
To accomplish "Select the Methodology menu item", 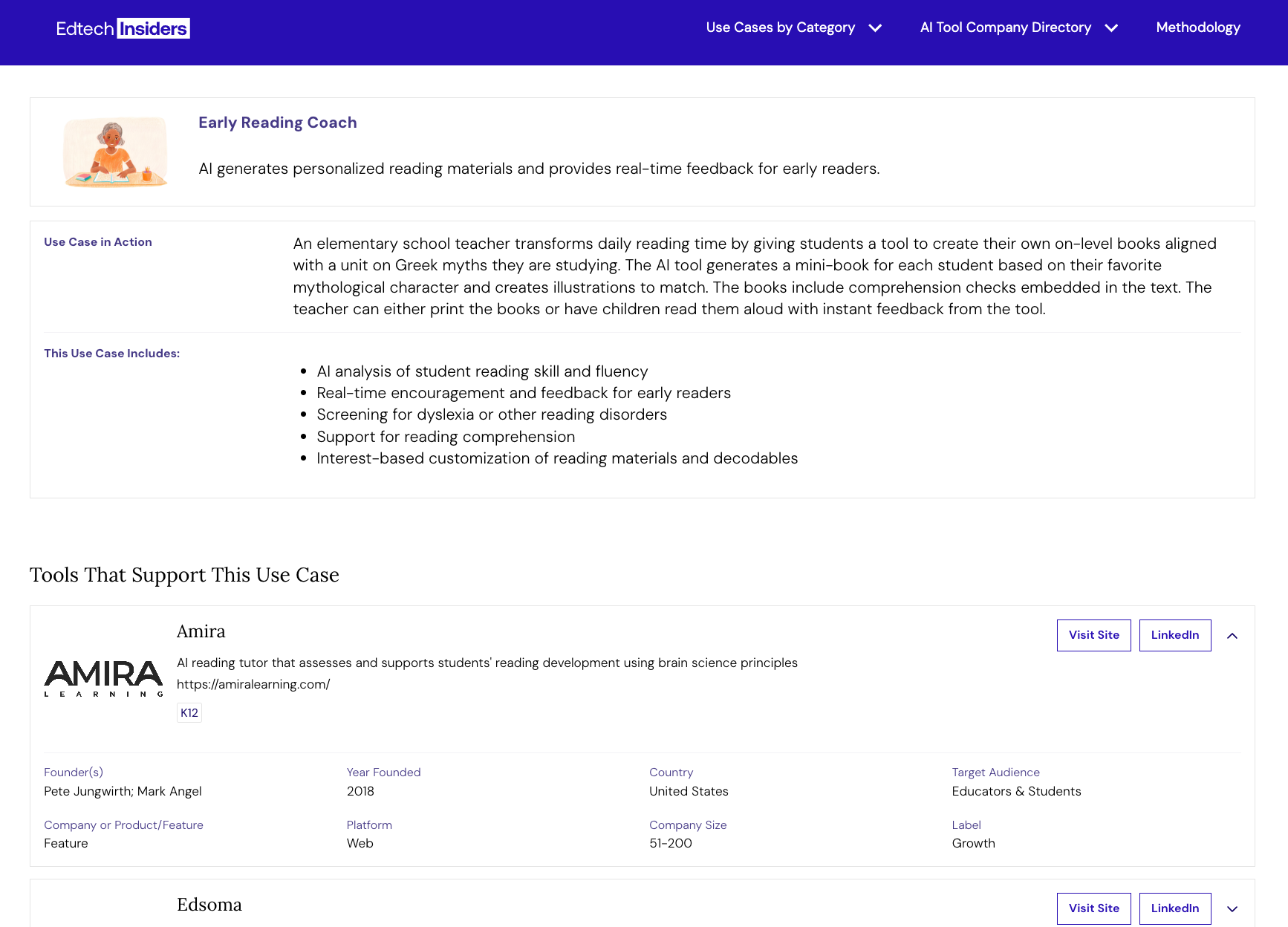I will click(1197, 27).
